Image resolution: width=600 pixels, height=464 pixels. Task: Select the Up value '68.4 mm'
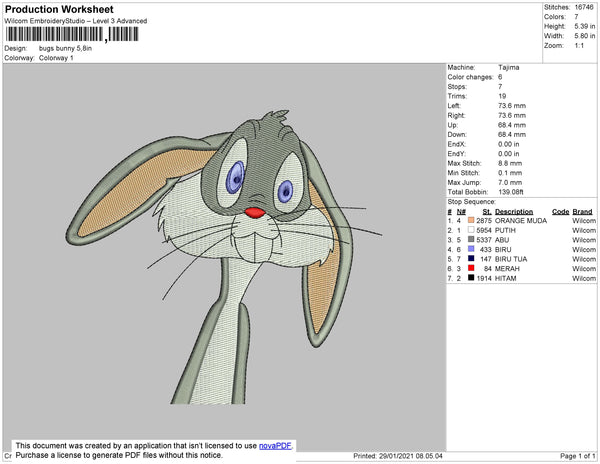point(512,125)
